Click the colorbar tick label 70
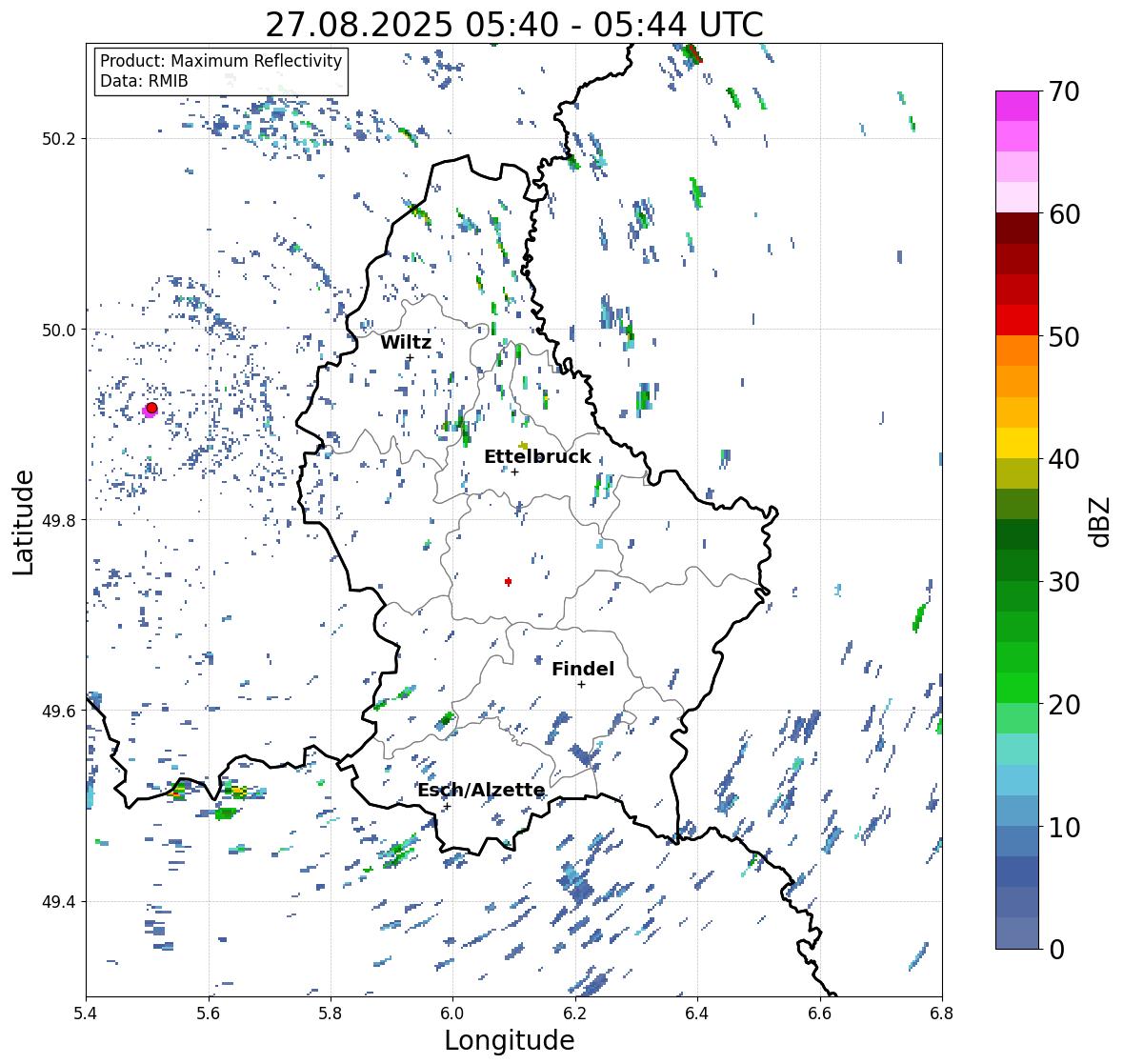Image resolution: width=1123 pixels, height=1064 pixels. pyautogui.click(x=1064, y=90)
